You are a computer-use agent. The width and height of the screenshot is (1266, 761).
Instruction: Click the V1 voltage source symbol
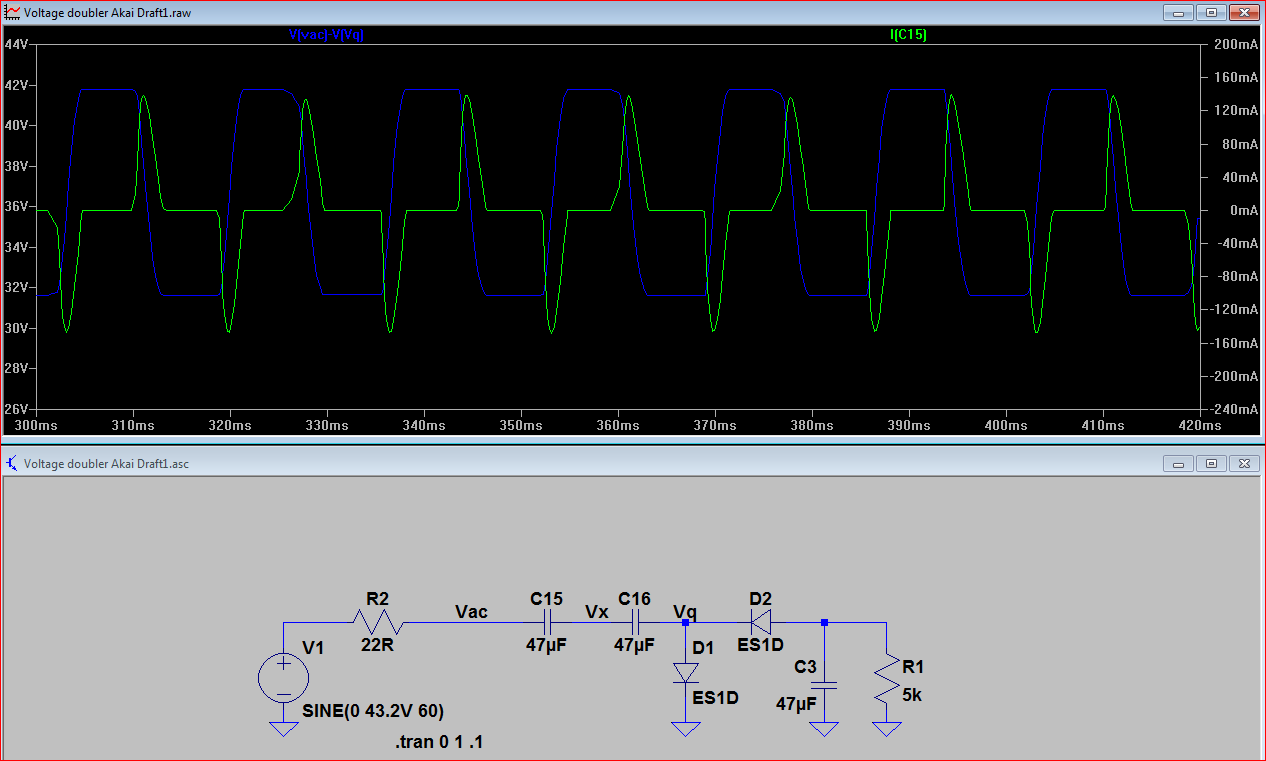click(283, 679)
